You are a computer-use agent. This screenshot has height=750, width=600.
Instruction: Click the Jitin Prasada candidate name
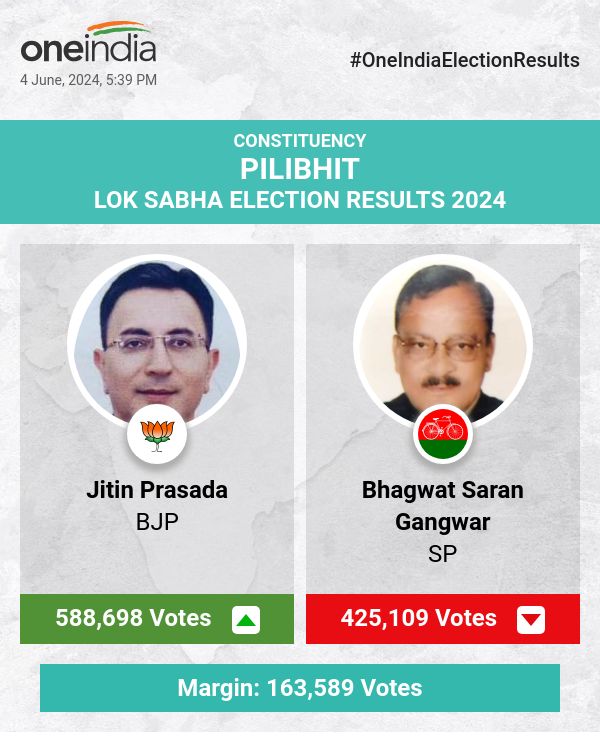[157, 490]
